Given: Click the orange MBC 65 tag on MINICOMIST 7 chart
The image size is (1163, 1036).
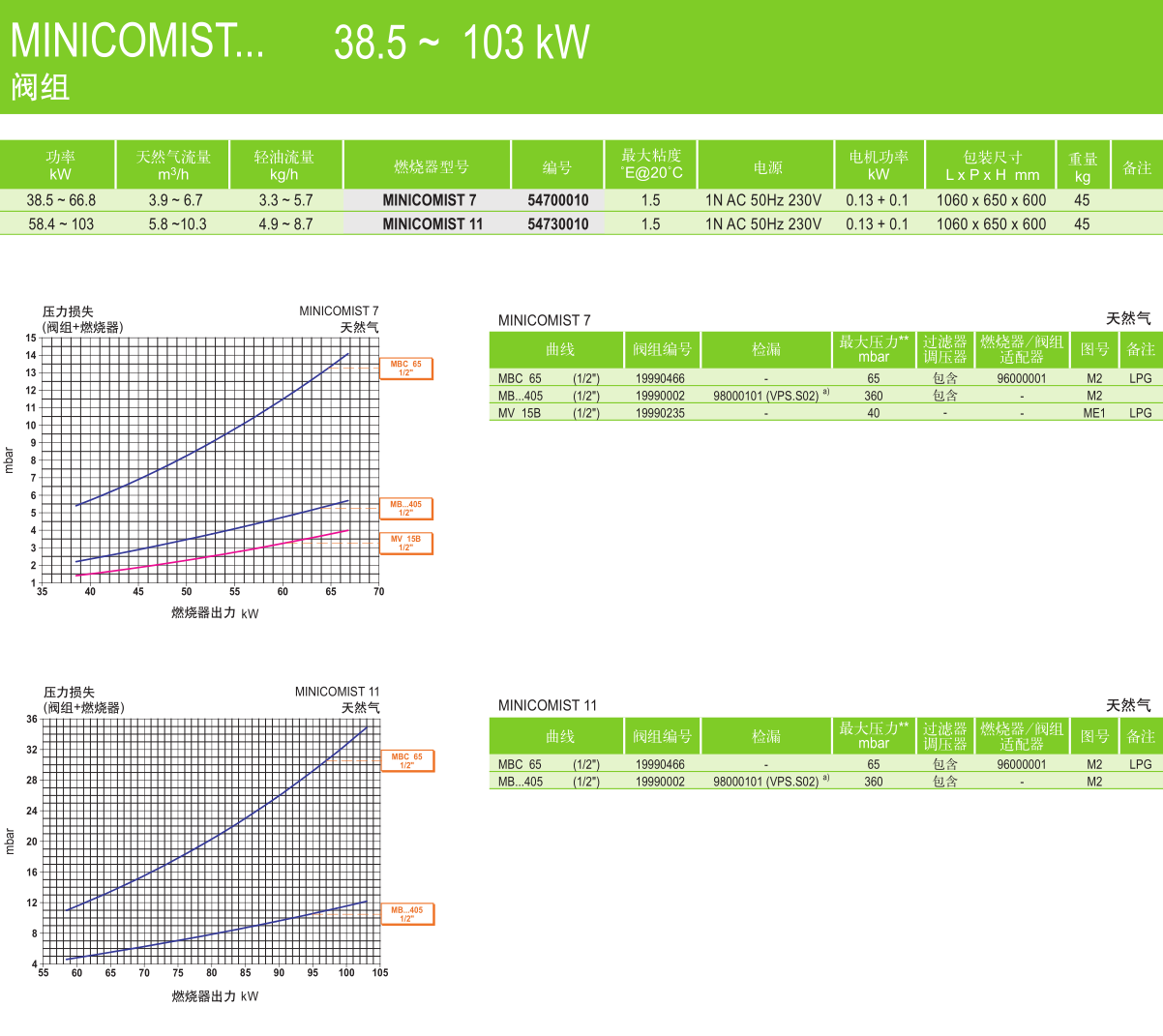Looking at the screenshot, I should (405, 369).
